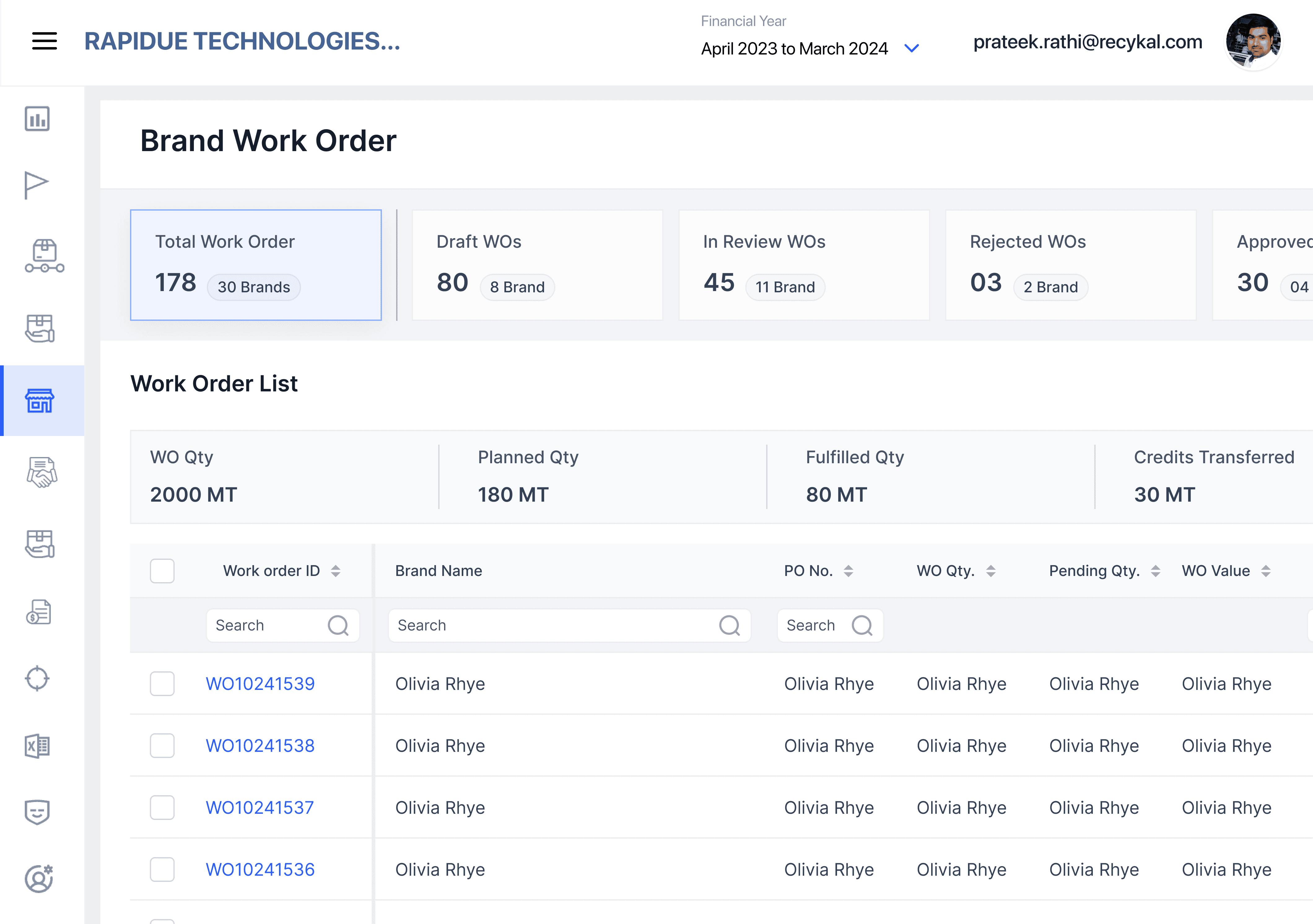Open the invoice document dollar sidebar icon

click(x=38, y=612)
